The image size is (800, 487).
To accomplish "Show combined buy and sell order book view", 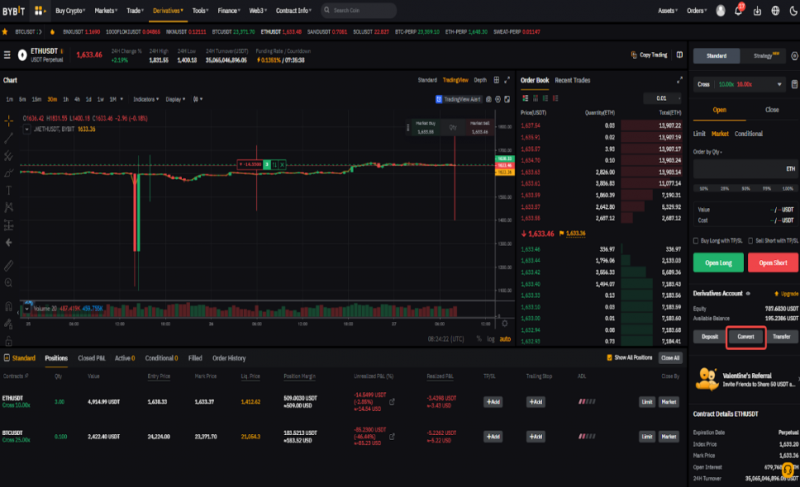I will point(525,98).
